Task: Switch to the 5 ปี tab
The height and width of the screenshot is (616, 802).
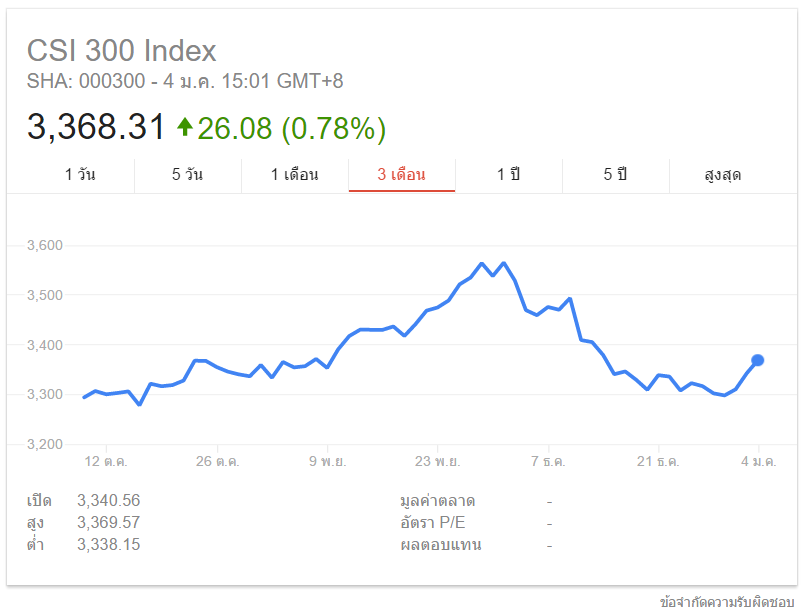Action: [x=615, y=175]
